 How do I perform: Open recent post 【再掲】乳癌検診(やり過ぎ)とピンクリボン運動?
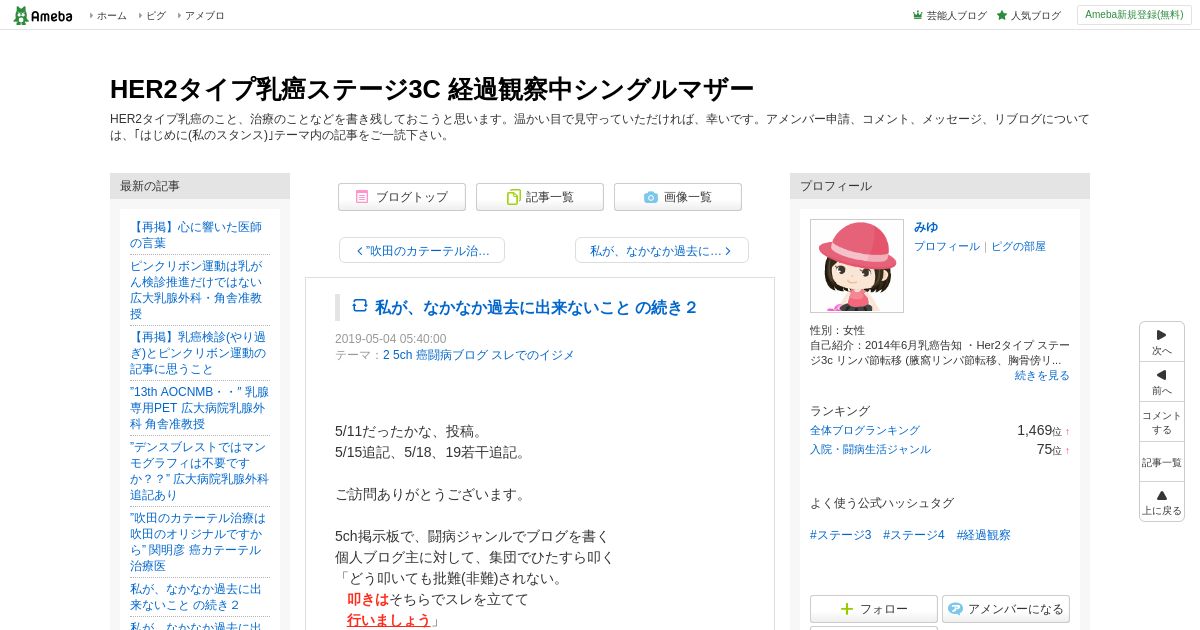click(199, 353)
